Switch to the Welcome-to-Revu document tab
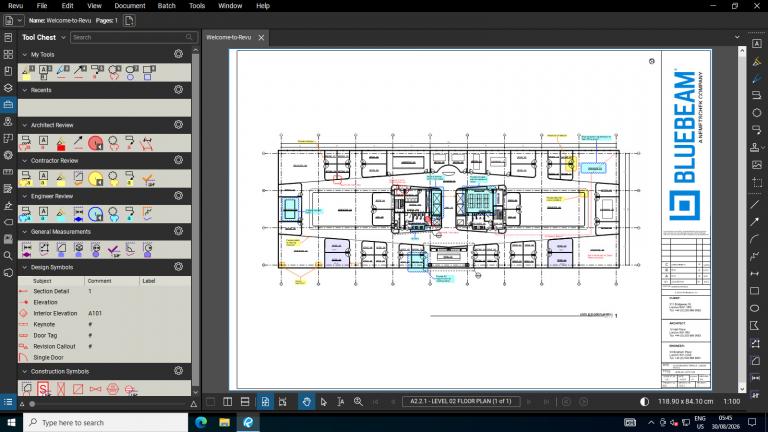This screenshot has height=432, width=768. click(x=229, y=37)
